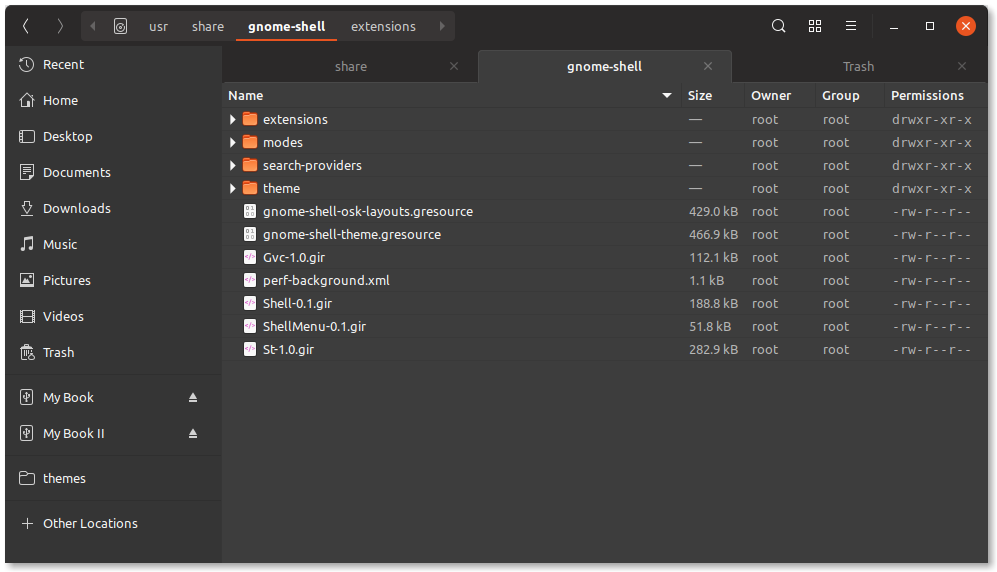Navigate to usr in the path bar
Screen dimensions: 997x572
point(158,27)
